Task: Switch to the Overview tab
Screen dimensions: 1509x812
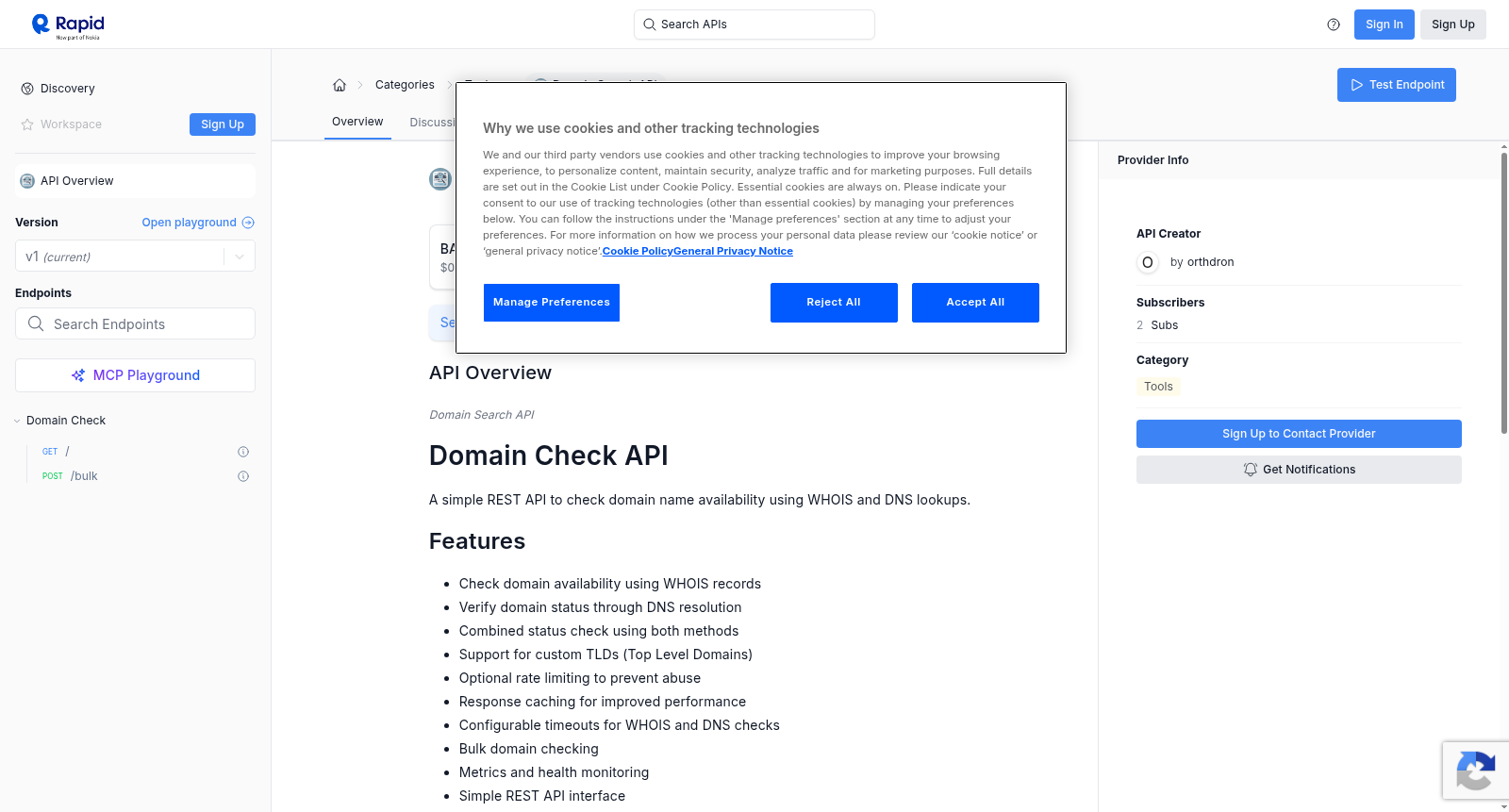Action: click(x=357, y=122)
